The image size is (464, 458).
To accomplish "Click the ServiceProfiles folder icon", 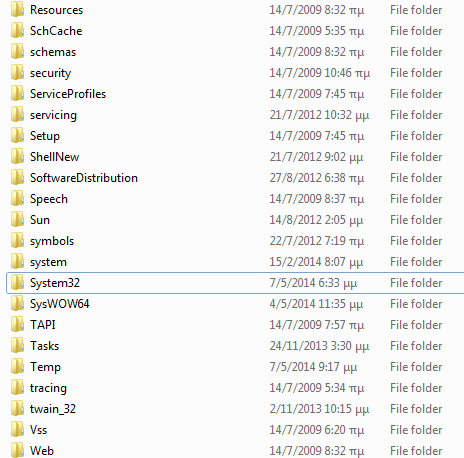I will (17, 94).
